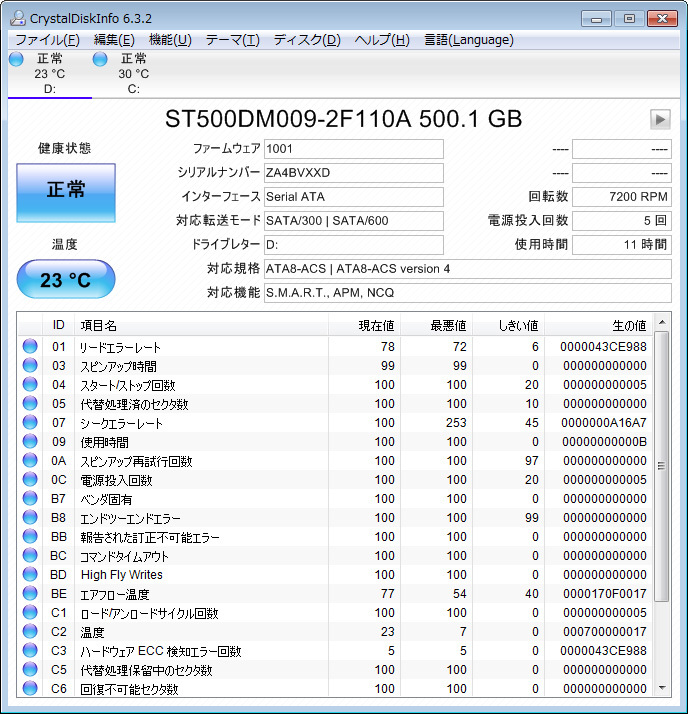Click status icon of row 07 シークエラーレート

coord(30,422)
